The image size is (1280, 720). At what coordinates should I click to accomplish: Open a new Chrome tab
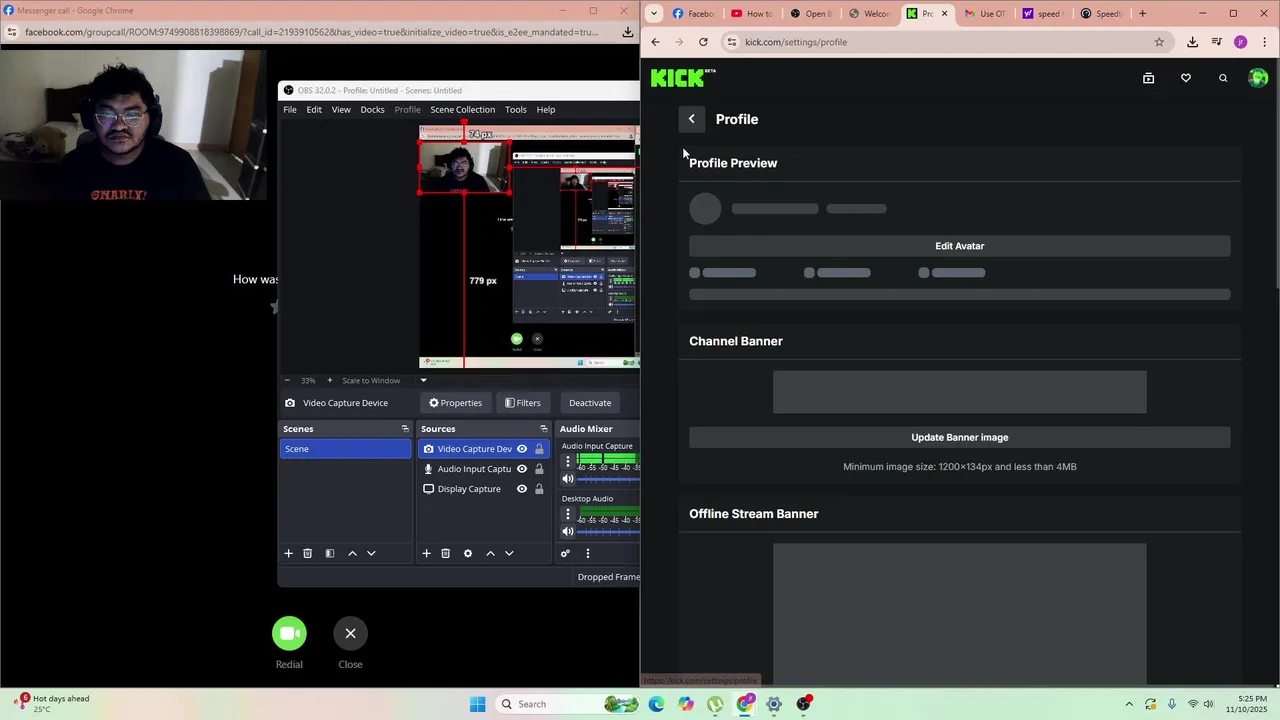(1142, 14)
